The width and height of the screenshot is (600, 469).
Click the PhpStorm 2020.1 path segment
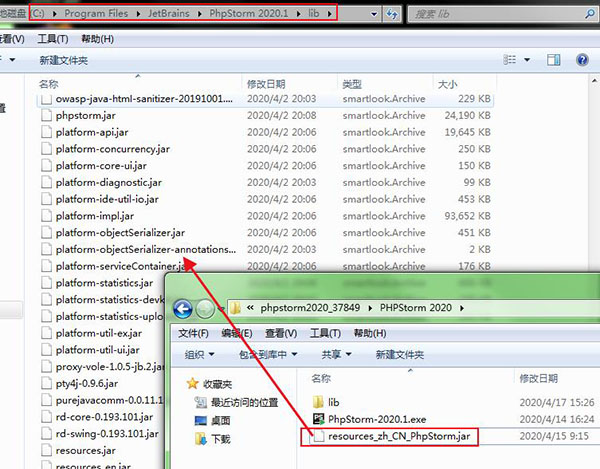(x=249, y=14)
